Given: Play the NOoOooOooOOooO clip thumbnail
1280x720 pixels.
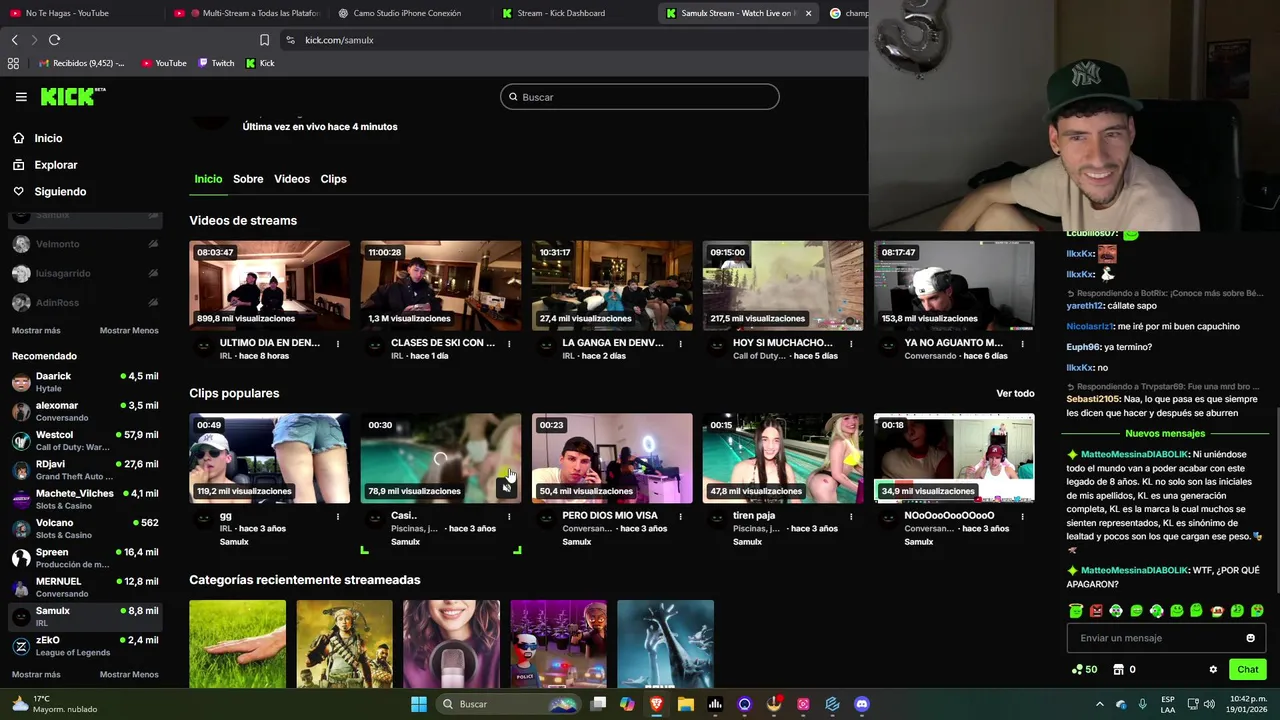Looking at the screenshot, I should [954, 458].
